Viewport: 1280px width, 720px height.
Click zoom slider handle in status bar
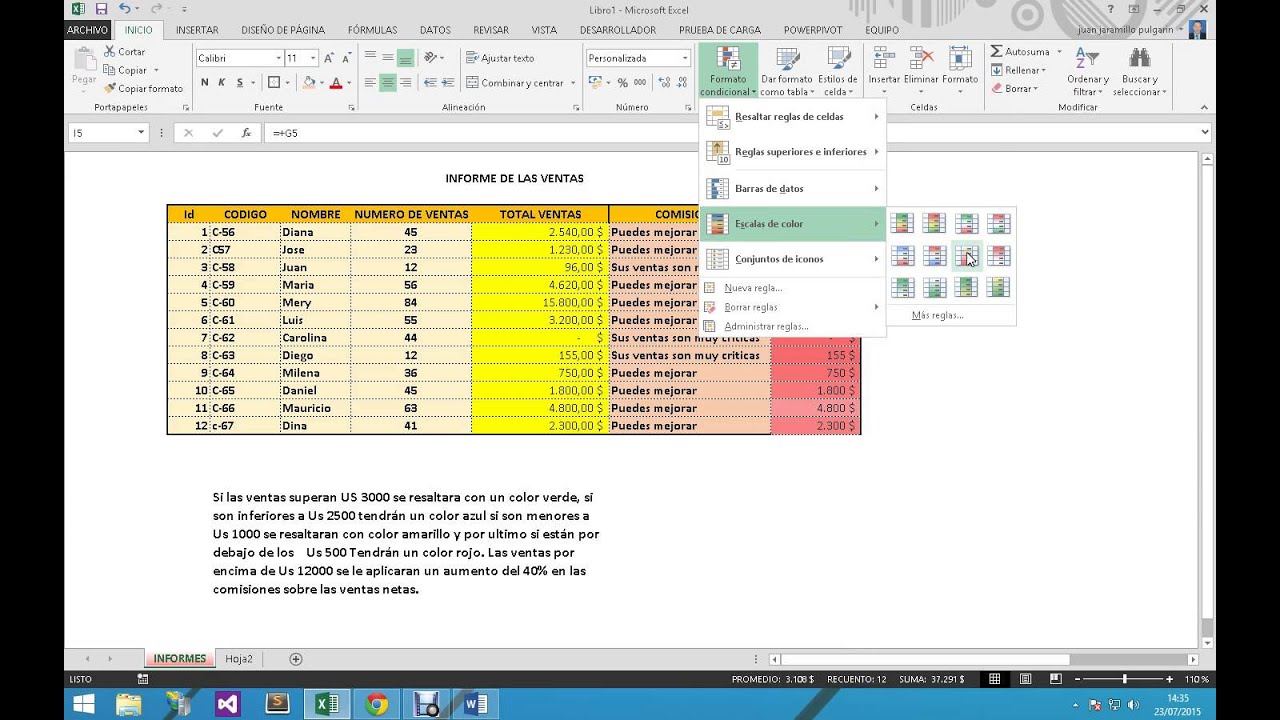coord(1124,679)
